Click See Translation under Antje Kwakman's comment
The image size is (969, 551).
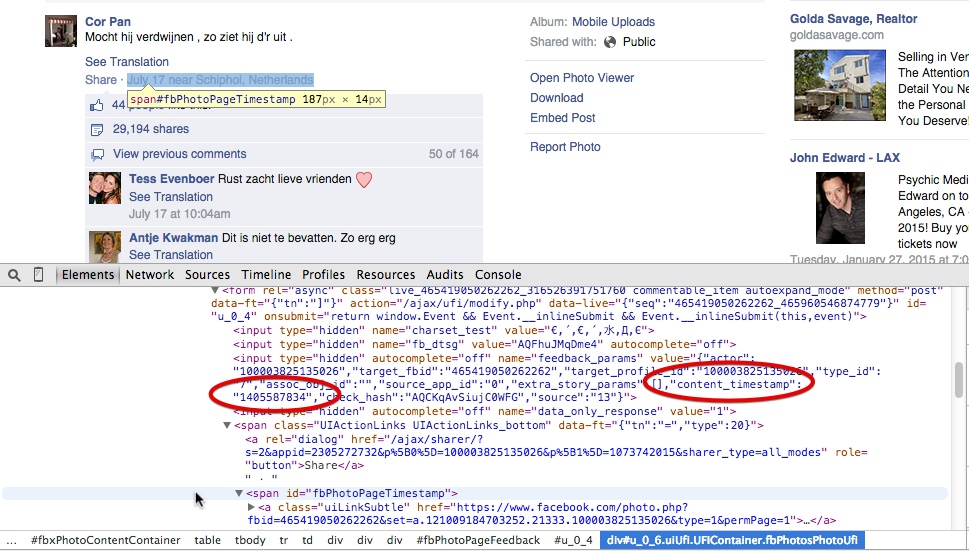(171, 255)
